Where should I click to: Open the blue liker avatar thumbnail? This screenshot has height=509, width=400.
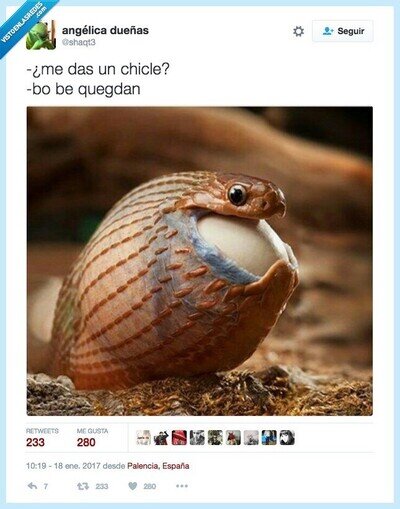pyautogui.click(x=269, y=438)
